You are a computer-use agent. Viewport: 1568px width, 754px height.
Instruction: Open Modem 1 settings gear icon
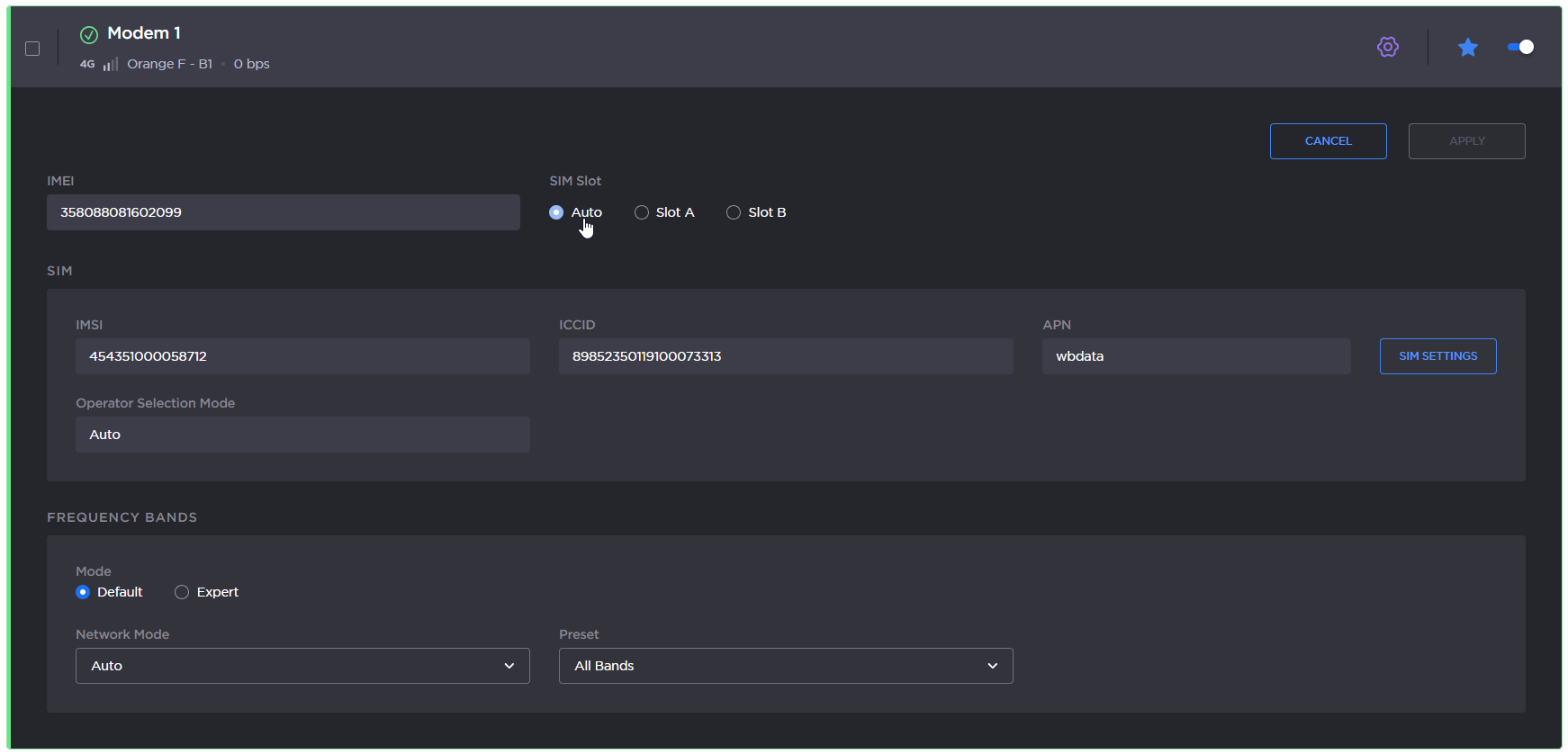(1387, 47)
